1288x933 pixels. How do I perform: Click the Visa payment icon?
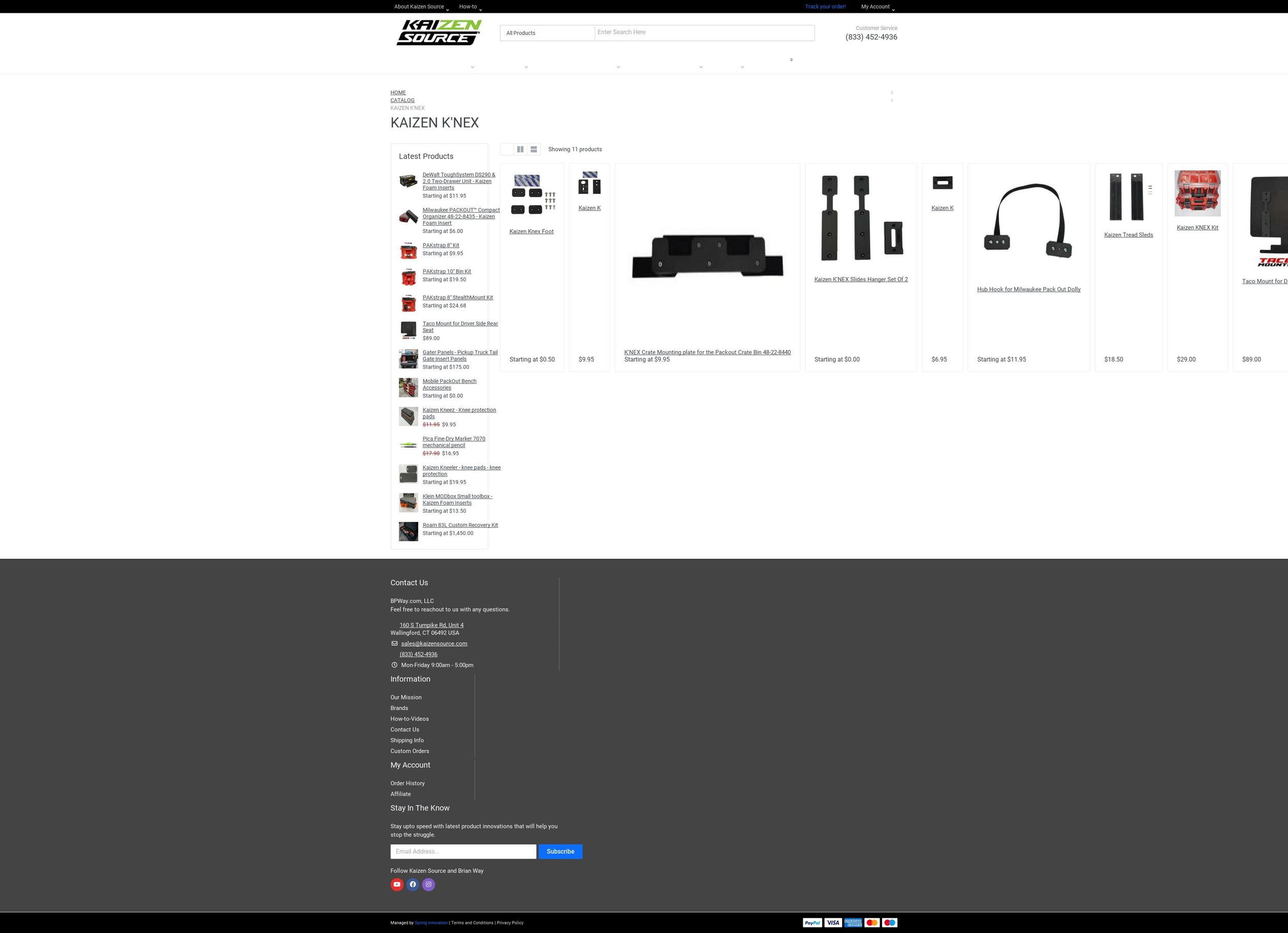click(832, 923)
